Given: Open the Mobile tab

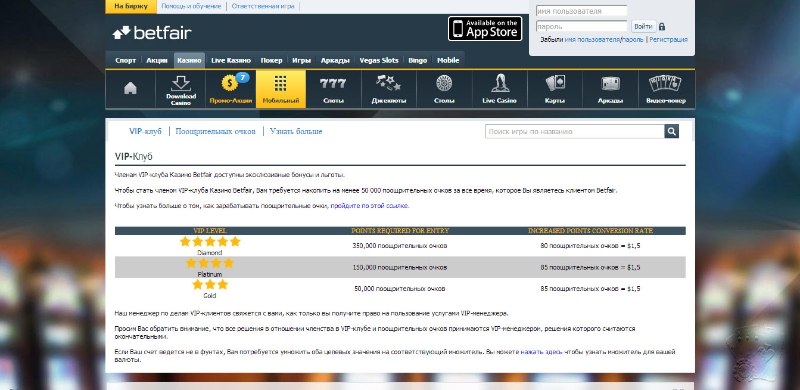Looking at the screenshot, I should pos(448,60).
